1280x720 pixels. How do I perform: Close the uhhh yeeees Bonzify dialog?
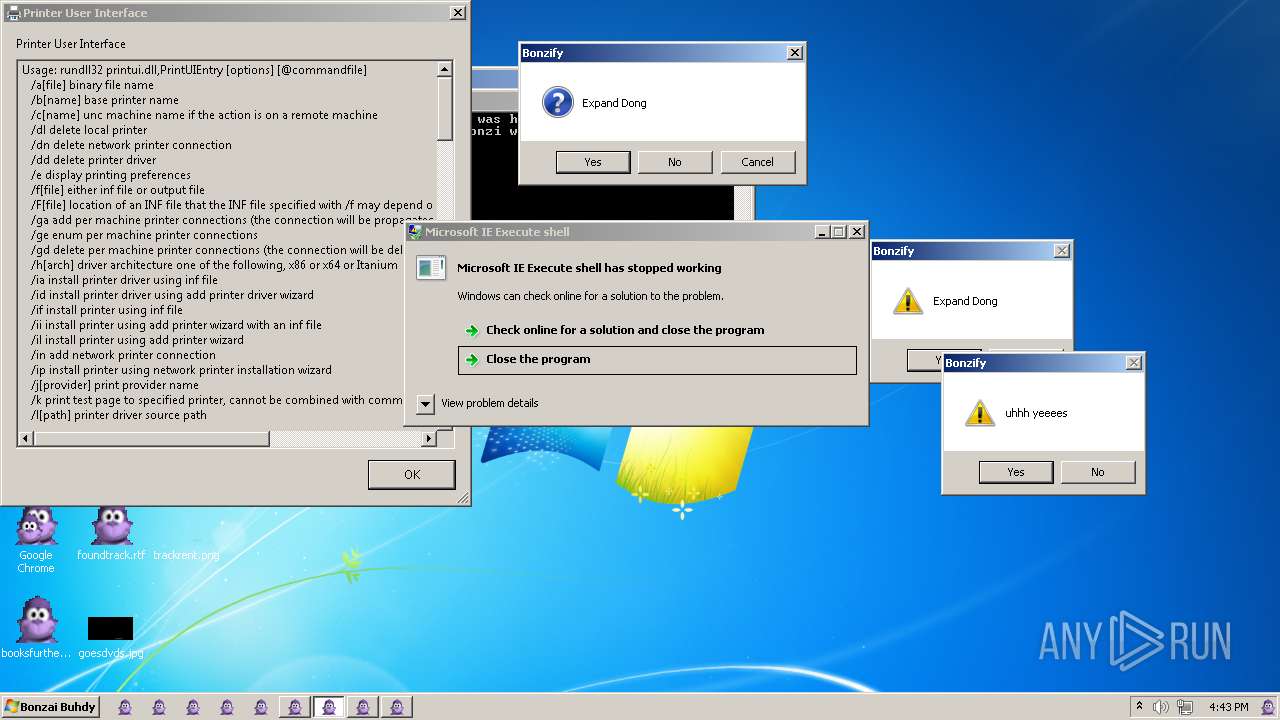1133,363
